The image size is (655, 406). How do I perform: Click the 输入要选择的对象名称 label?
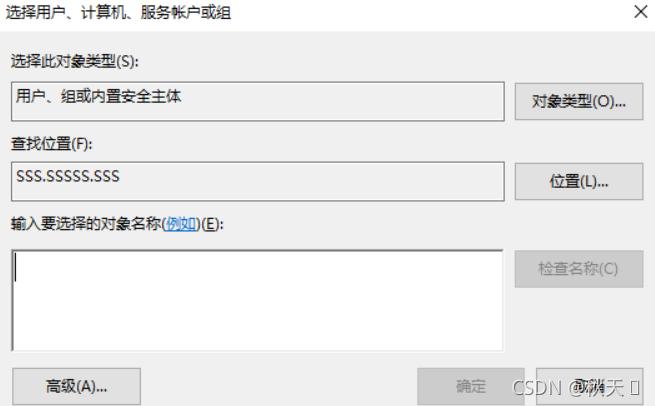[86, 224]
